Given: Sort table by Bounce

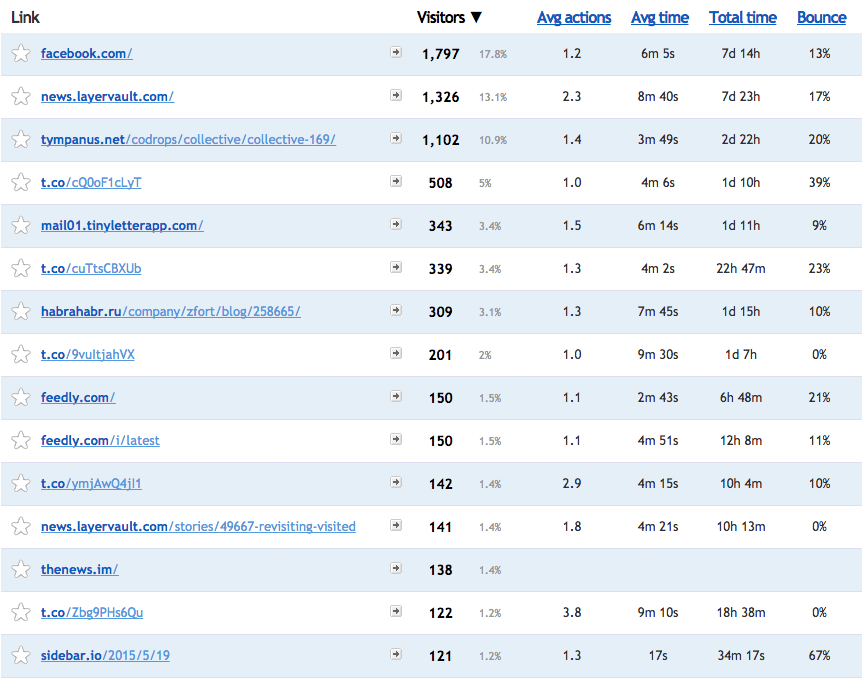Looking at the screenshot, I should (822, 18).
